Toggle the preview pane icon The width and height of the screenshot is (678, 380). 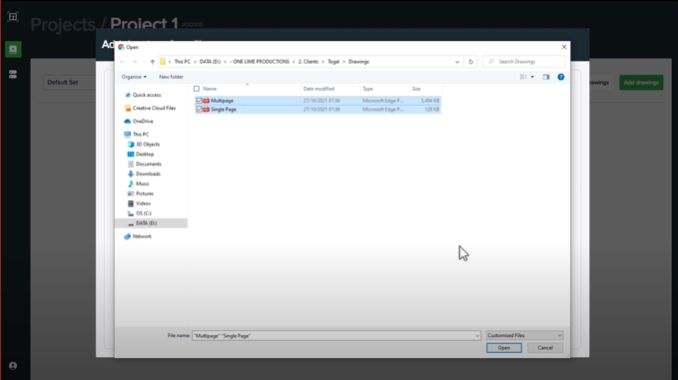click(546, 77)
